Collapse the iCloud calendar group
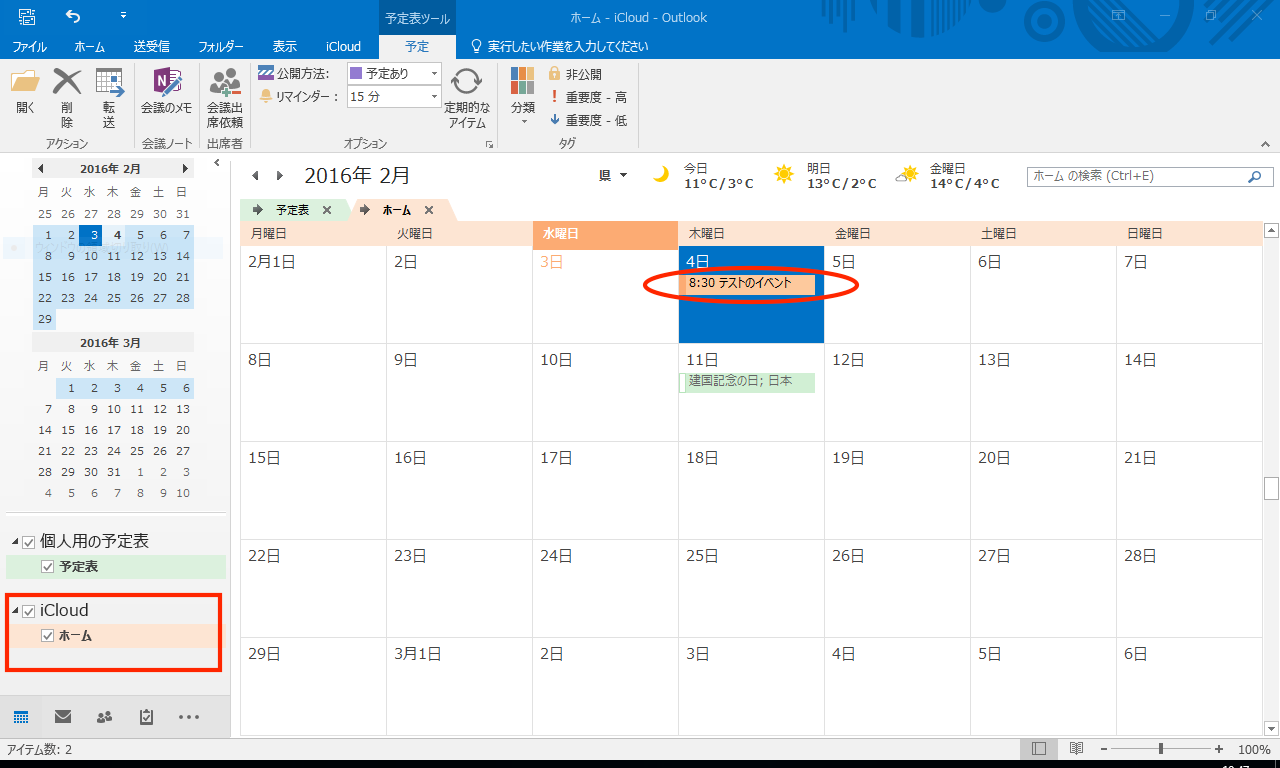The width and height of the screenshot is (1280, 768). [15, 611]
